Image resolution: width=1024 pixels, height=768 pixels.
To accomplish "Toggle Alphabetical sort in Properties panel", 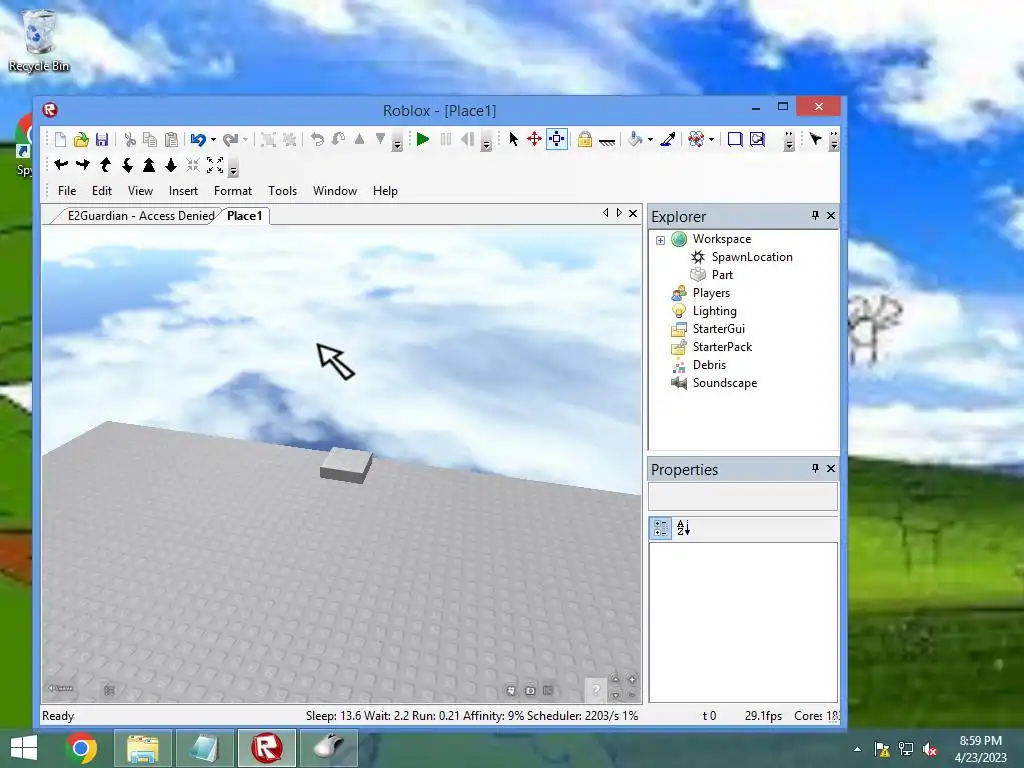I will pos(683,528).
